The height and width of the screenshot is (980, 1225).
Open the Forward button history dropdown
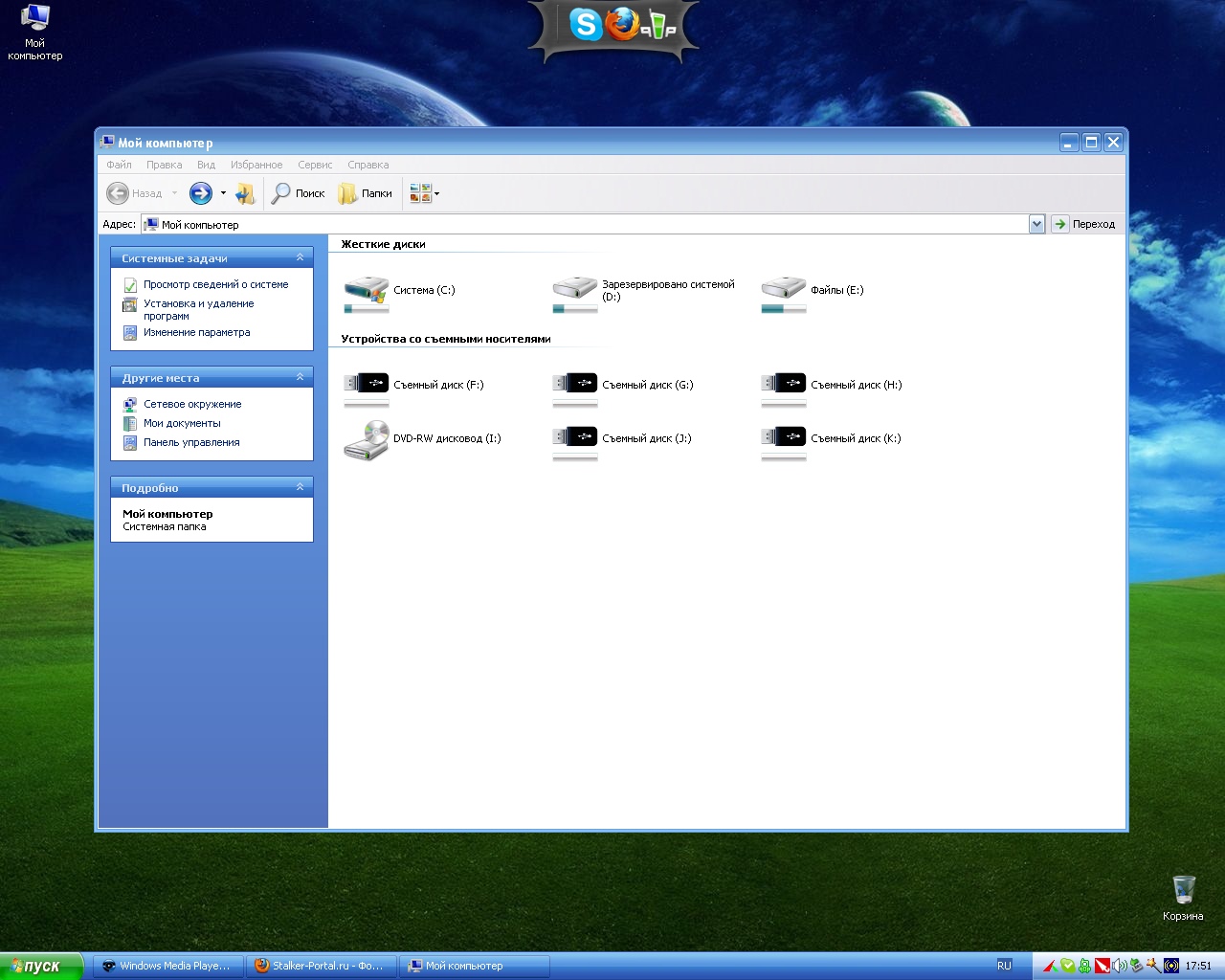223,193
